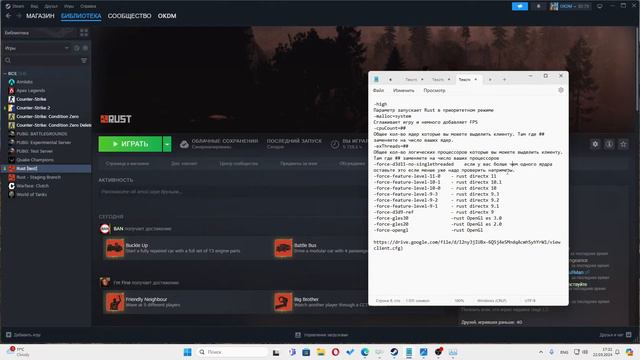Go forward with Steam's right arrow
Screen dimensions: 640x360
point(19,16)
